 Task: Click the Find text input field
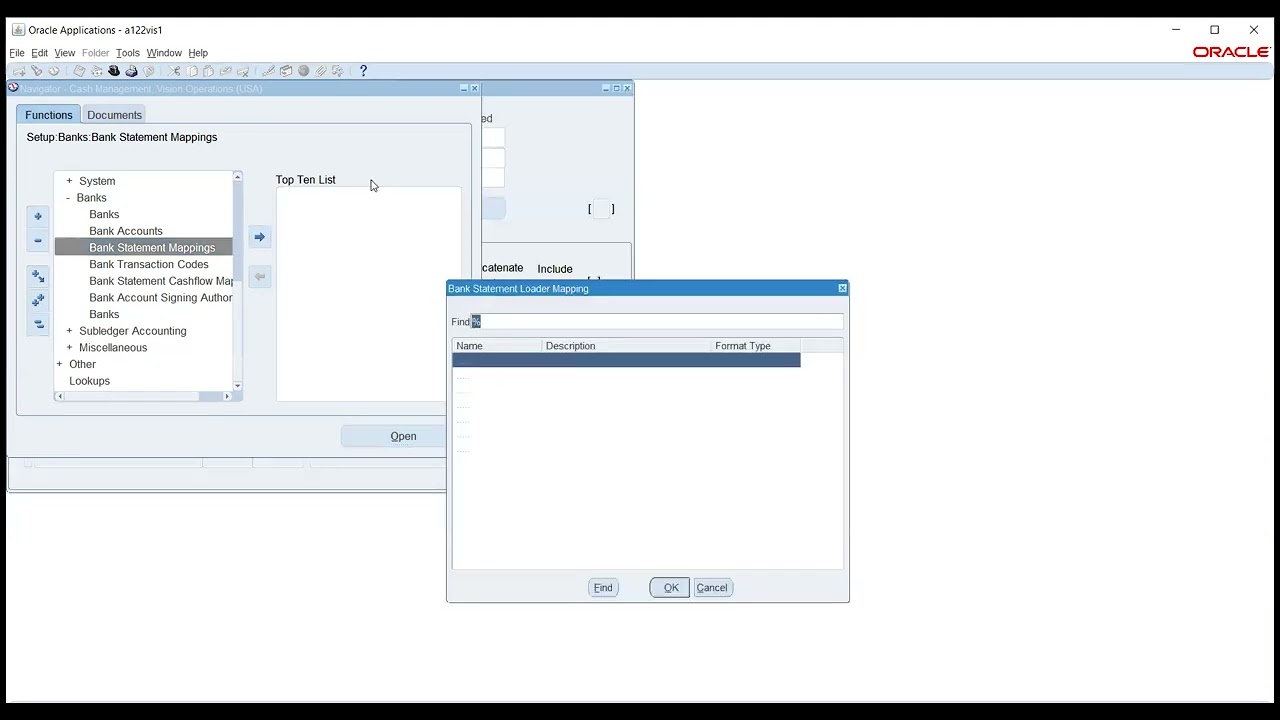click(x=657, y=322)
